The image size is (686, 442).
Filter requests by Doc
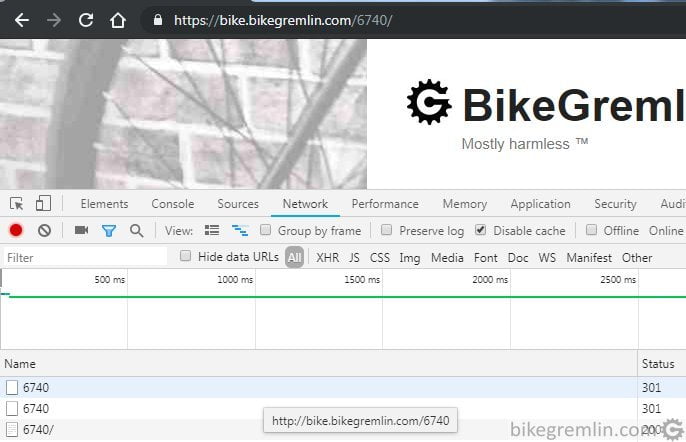click(518, 257)
